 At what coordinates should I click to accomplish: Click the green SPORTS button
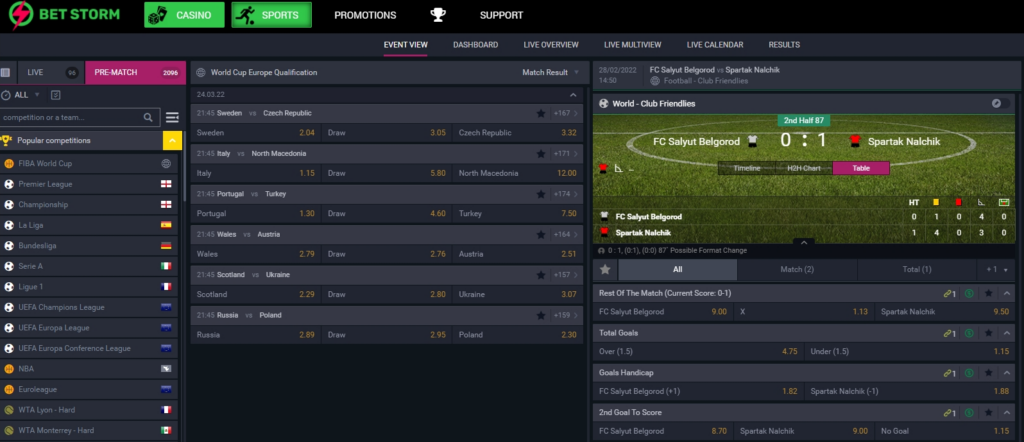coord(271,15)
